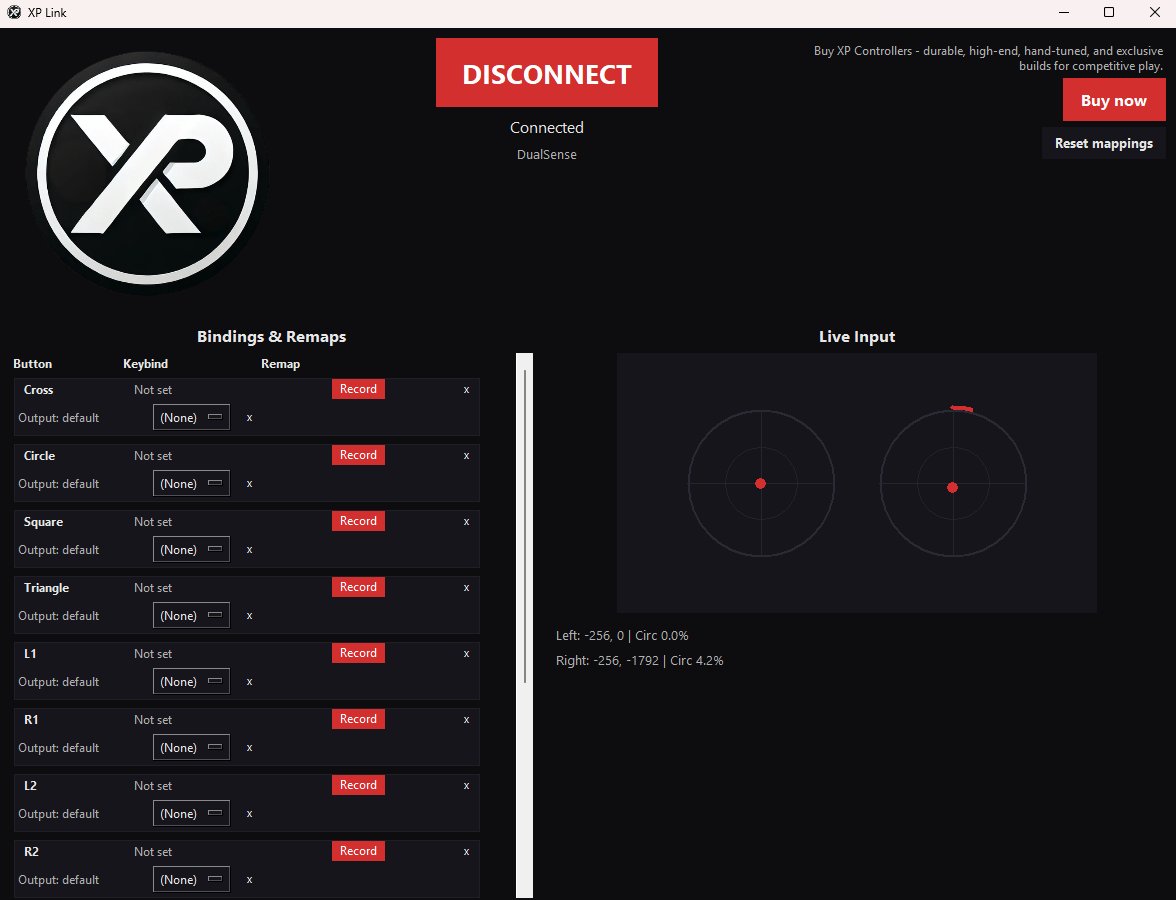1176x900 pixels.
Task: Open the R1 remap dropdown
Action: pos(191,748)
